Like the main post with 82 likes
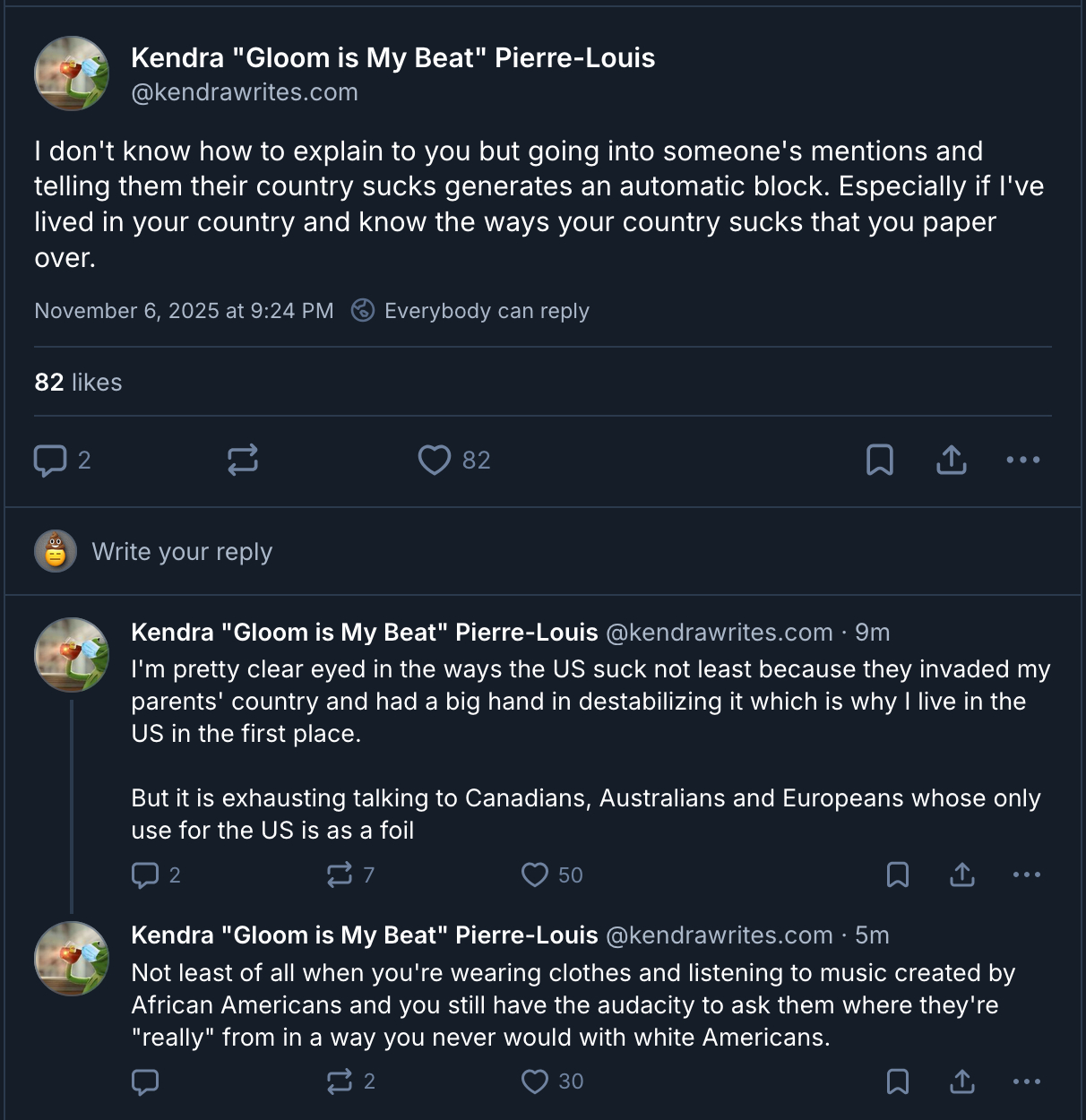 click(435, 460)
